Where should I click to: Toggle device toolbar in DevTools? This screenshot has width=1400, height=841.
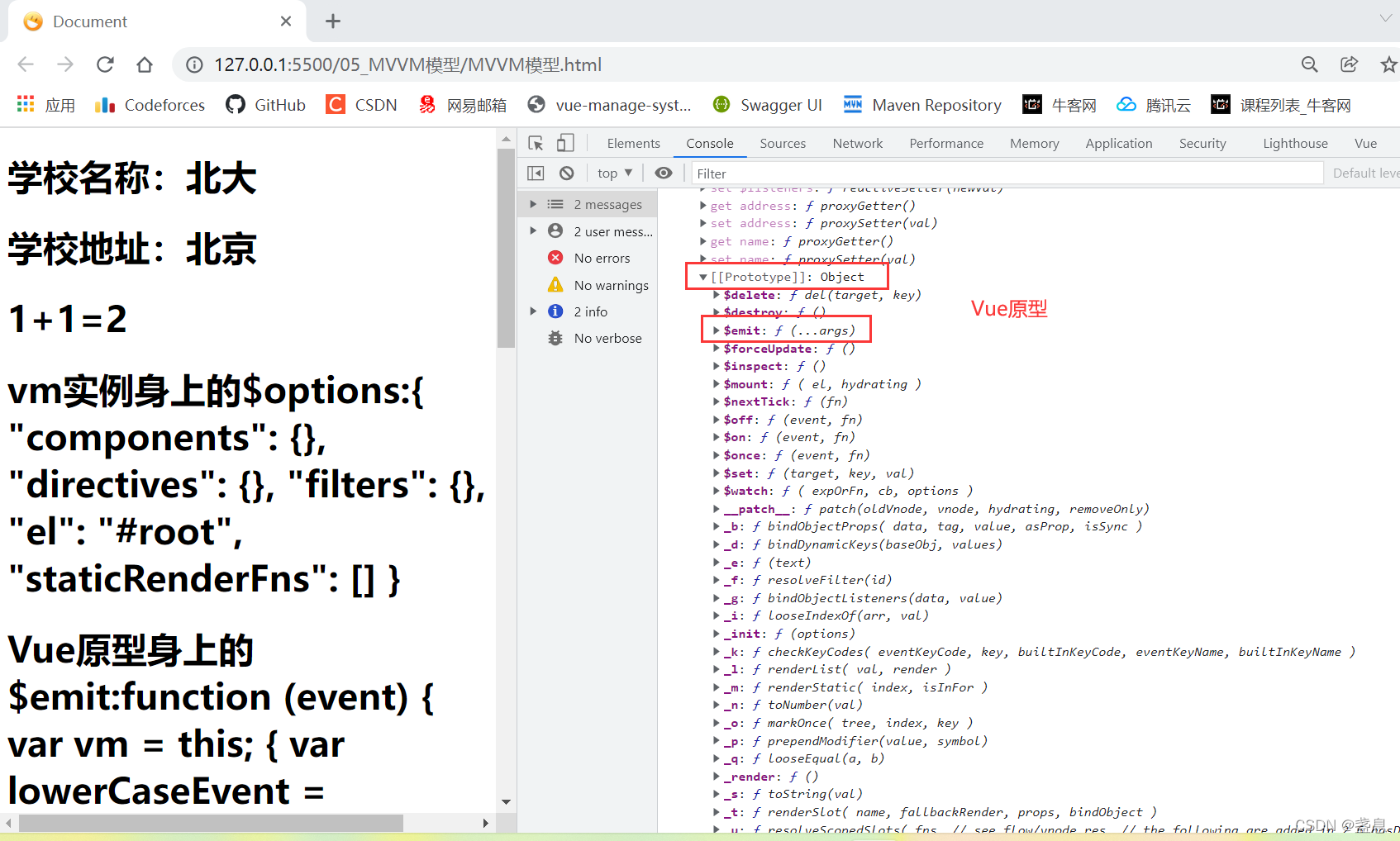click(565, 143)
